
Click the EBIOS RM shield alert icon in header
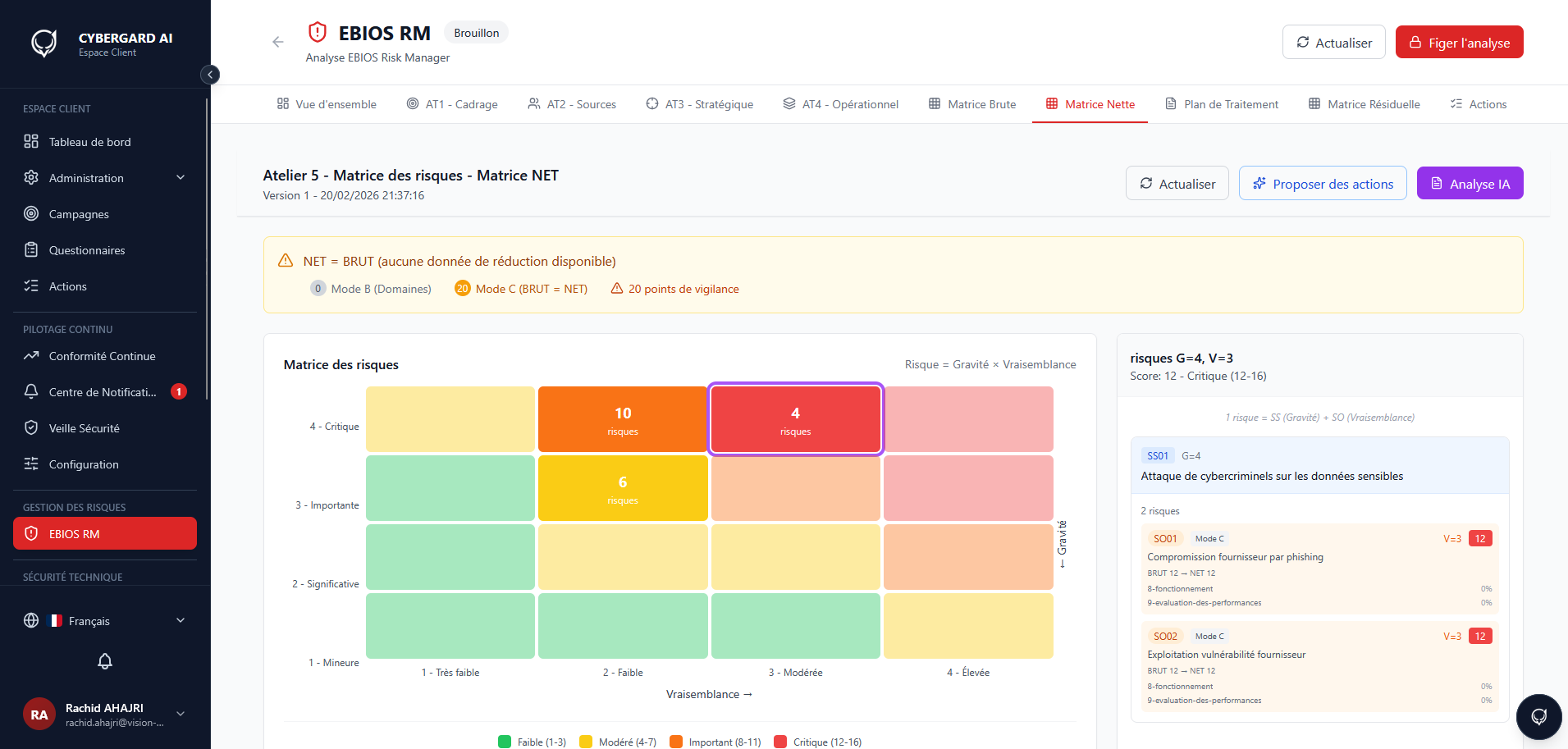[318, 32]
